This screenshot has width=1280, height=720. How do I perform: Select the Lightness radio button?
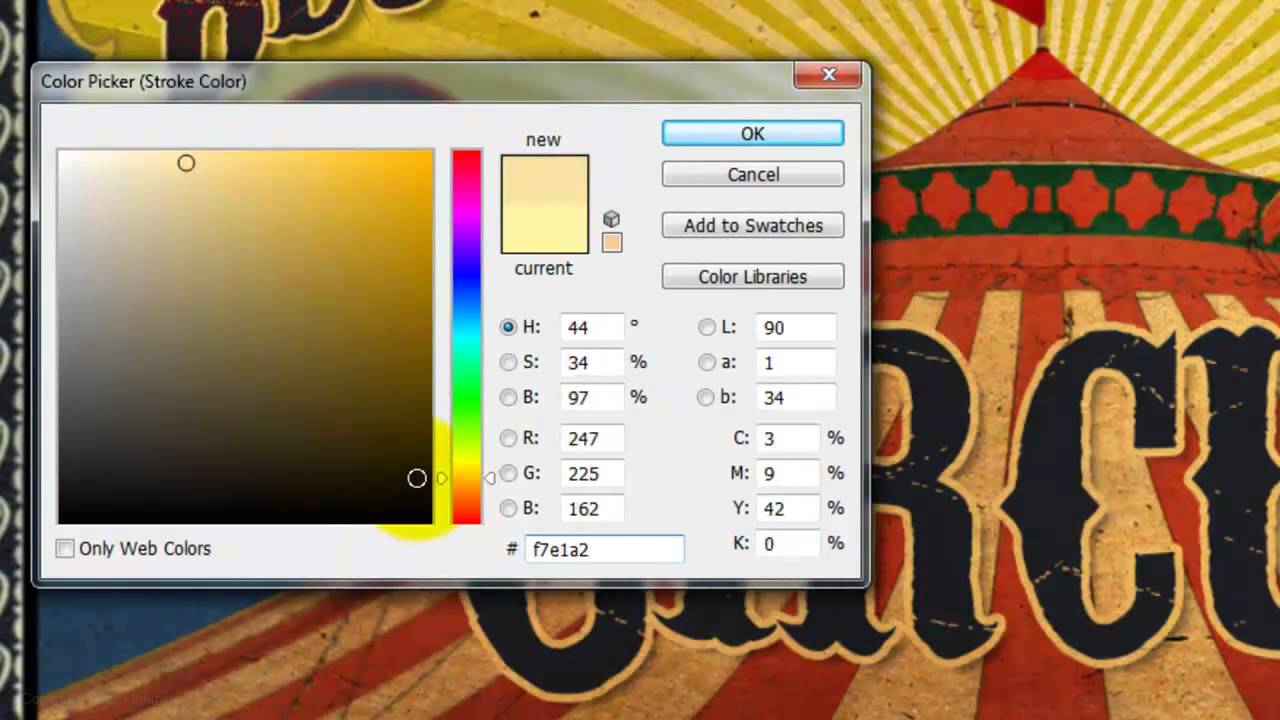tap(707, 327)
